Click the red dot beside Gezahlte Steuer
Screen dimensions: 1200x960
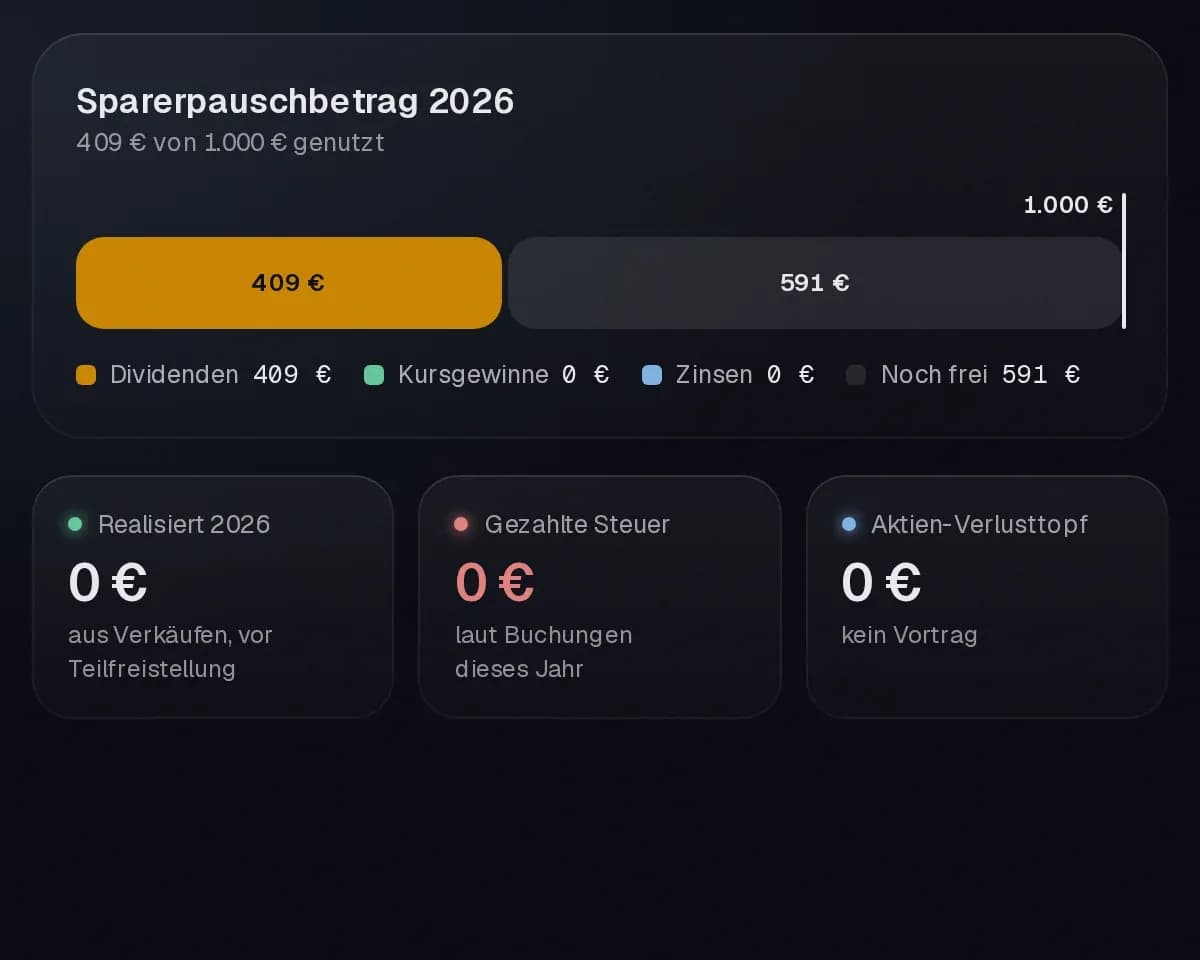click(461, 524)
